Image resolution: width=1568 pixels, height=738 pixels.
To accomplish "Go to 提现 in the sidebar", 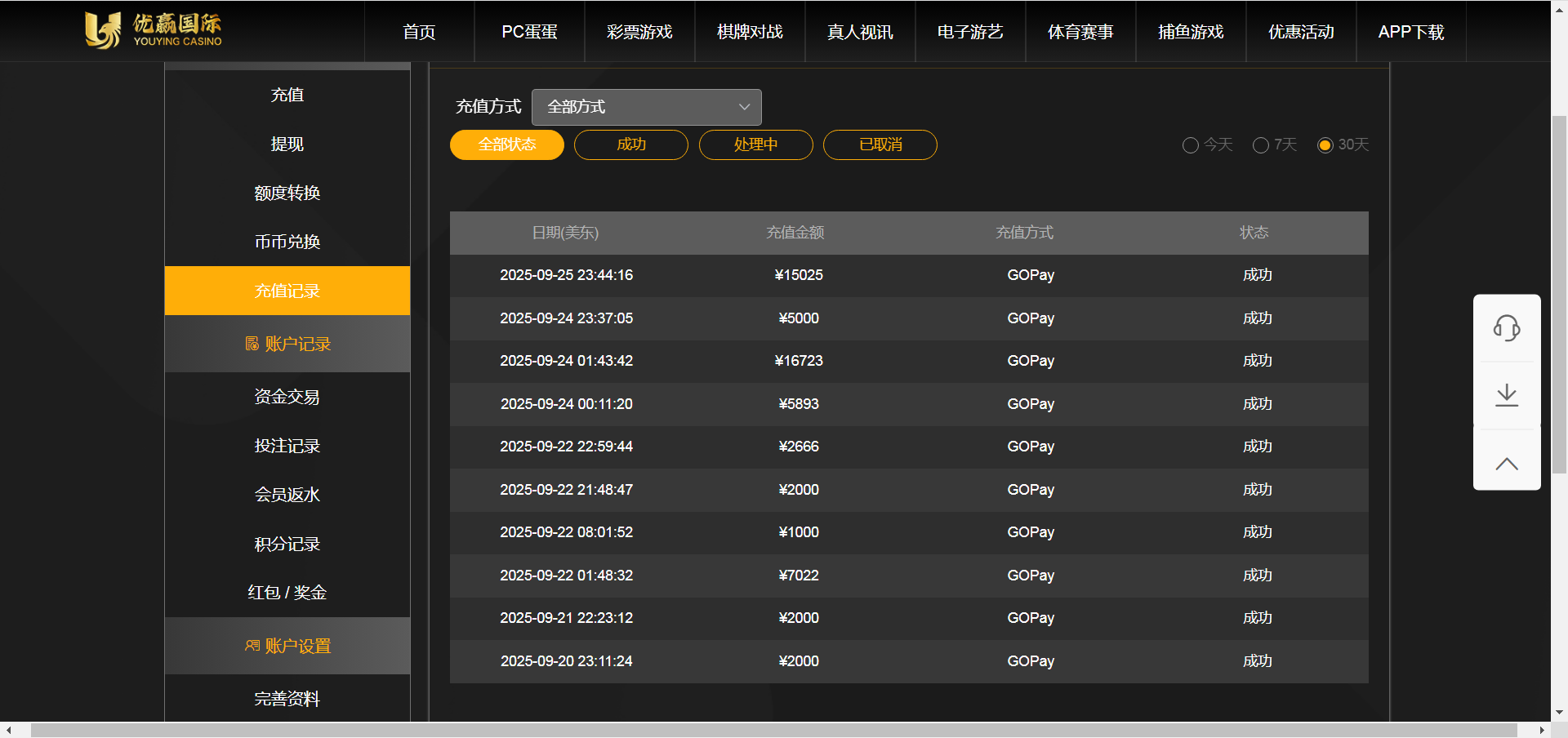I will pos(287,144).
